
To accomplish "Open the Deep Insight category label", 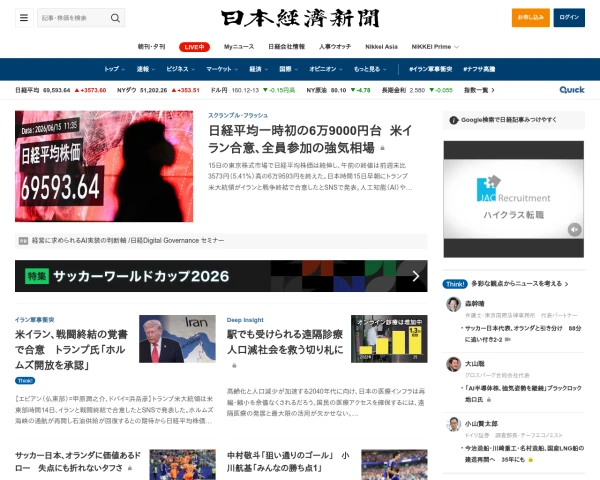I will click(x=245, y=320).
